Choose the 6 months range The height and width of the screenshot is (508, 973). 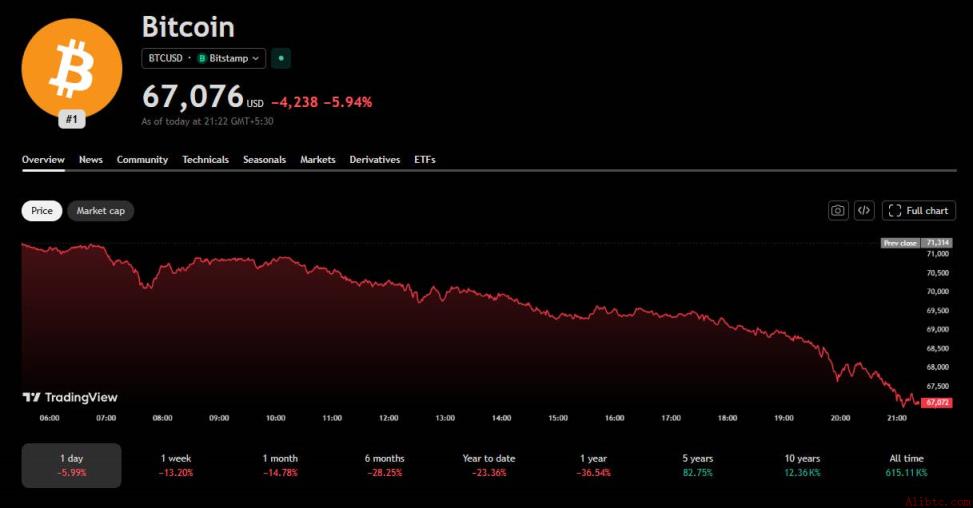385,465
